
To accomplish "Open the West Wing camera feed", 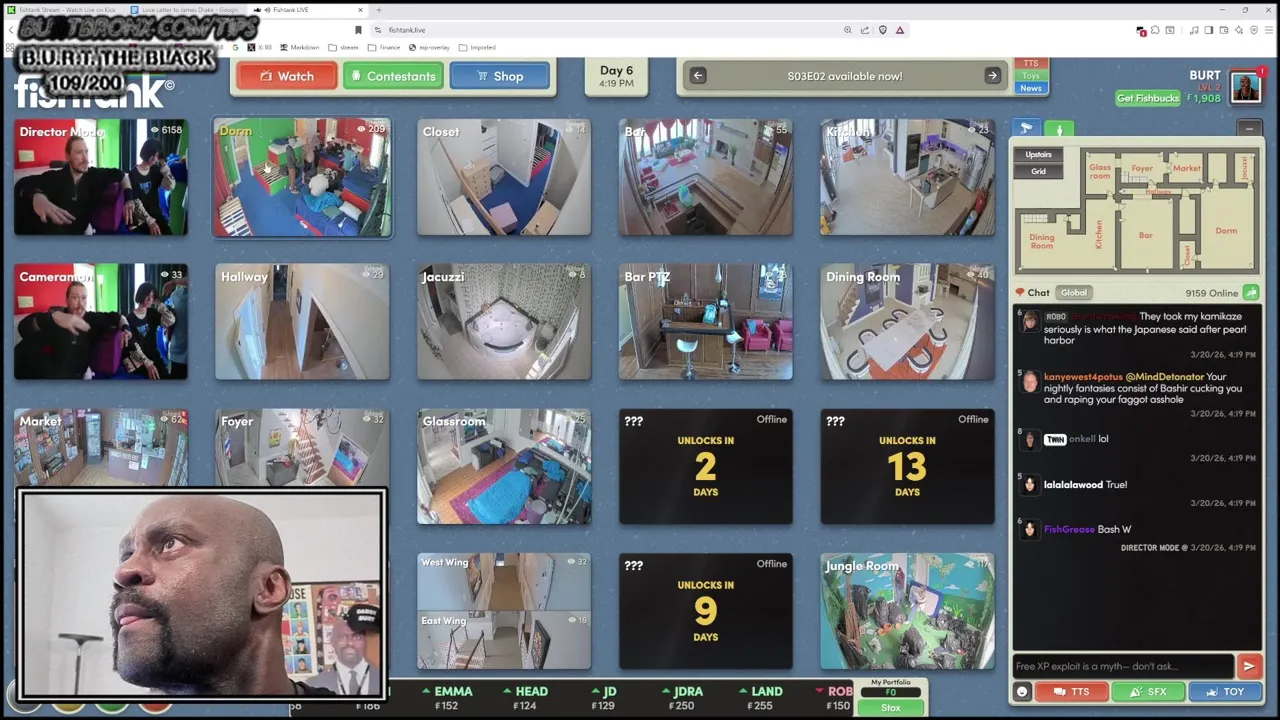I will pyautogui.click(x=504, y=580).
